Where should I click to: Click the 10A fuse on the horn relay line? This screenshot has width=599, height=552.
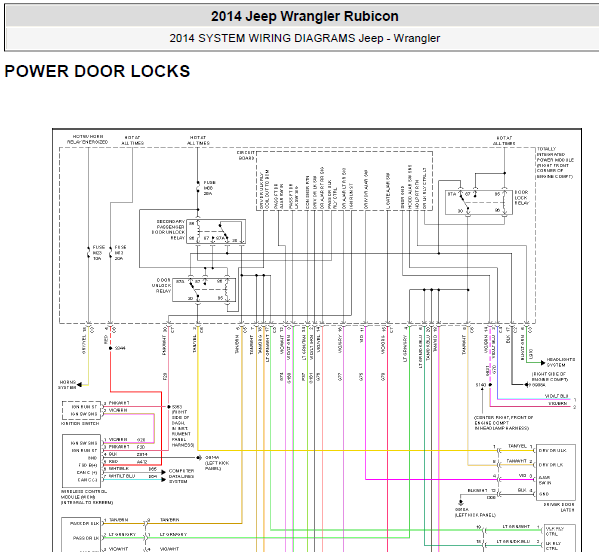(x=89, y=253)
